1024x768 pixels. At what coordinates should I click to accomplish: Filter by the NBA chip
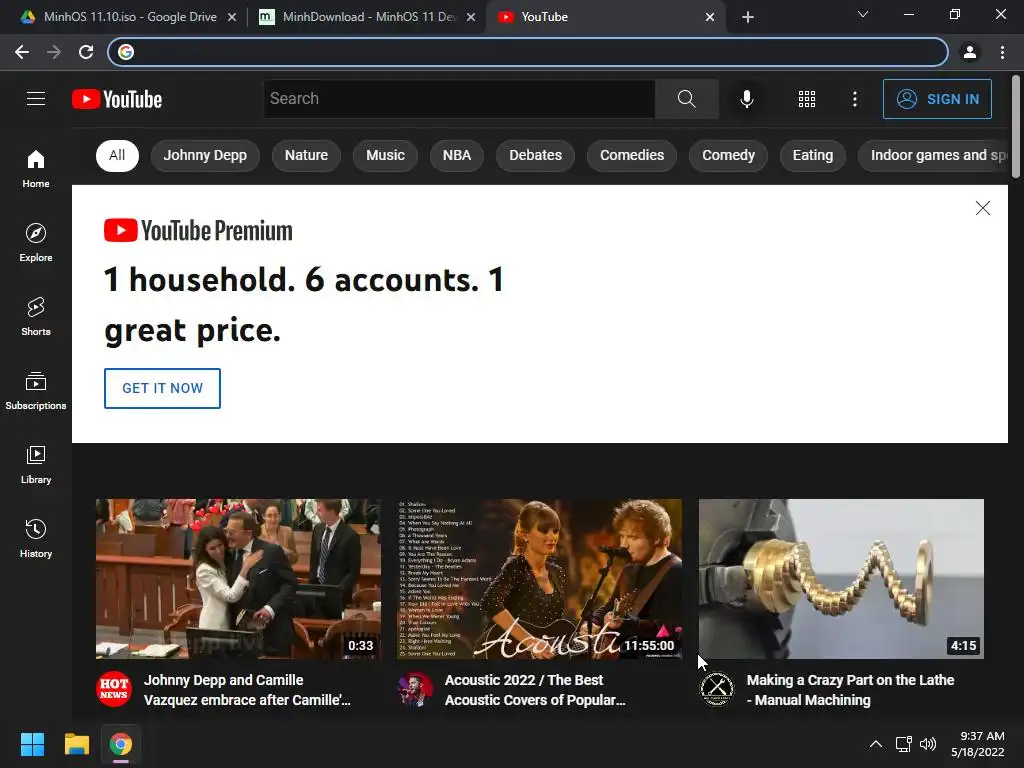click(x=456, y=155)
